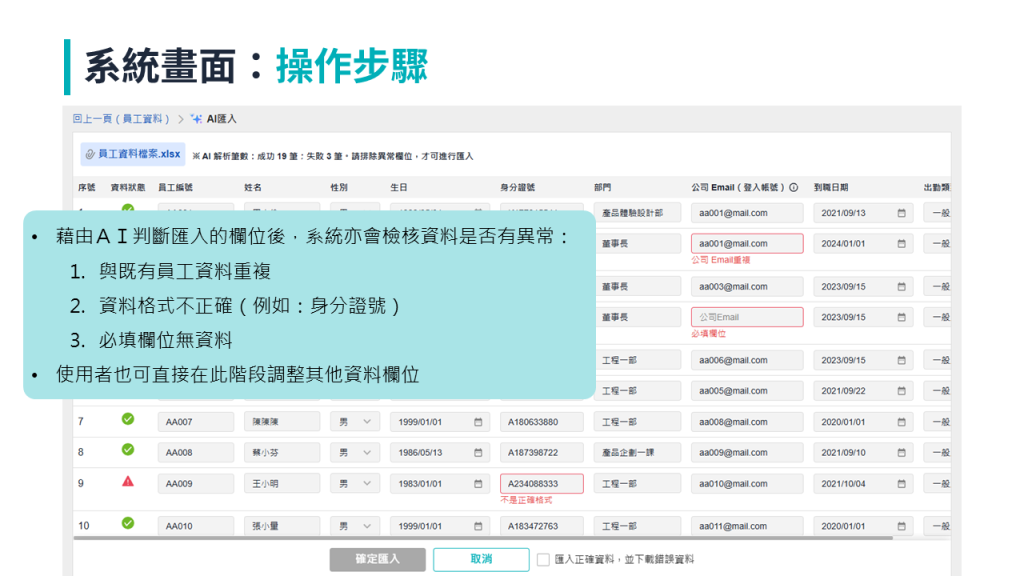Click the AI sparkle icon beside AI匯入
Screen dimensions: 1024x576
coord(196,119)
